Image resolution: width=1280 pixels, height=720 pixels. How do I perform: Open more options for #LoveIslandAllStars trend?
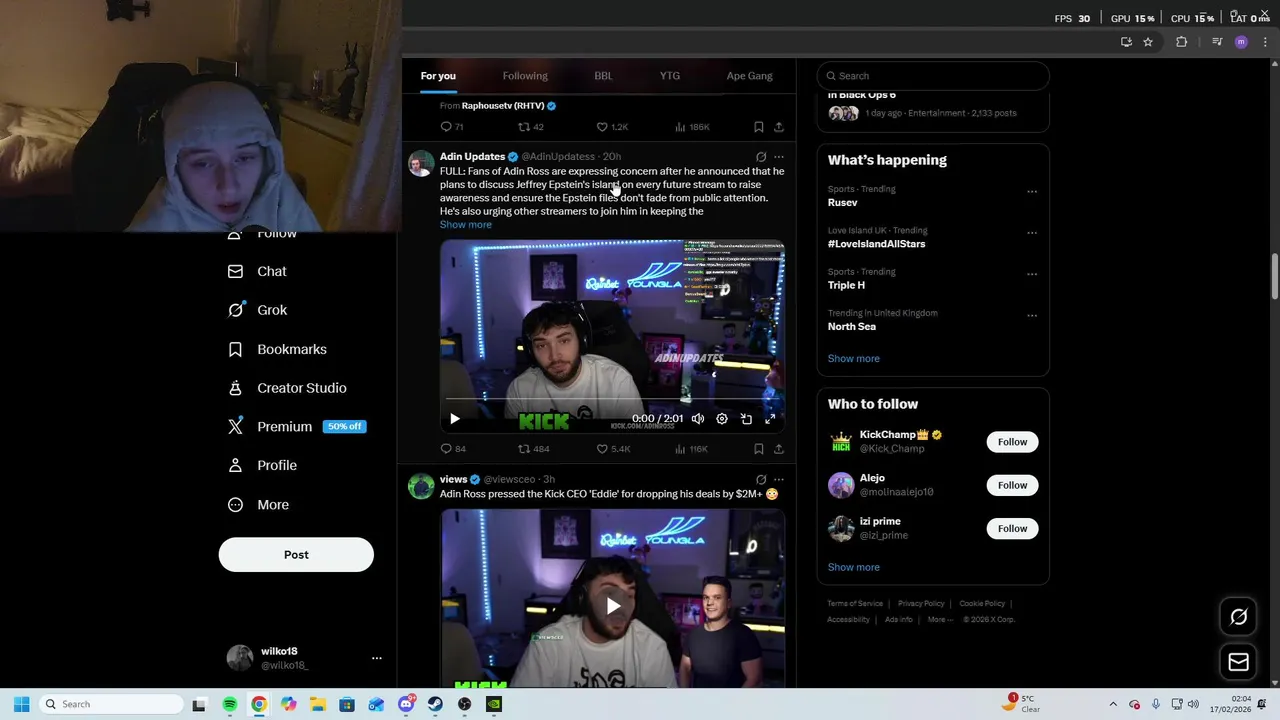[x=1032, y=233]
